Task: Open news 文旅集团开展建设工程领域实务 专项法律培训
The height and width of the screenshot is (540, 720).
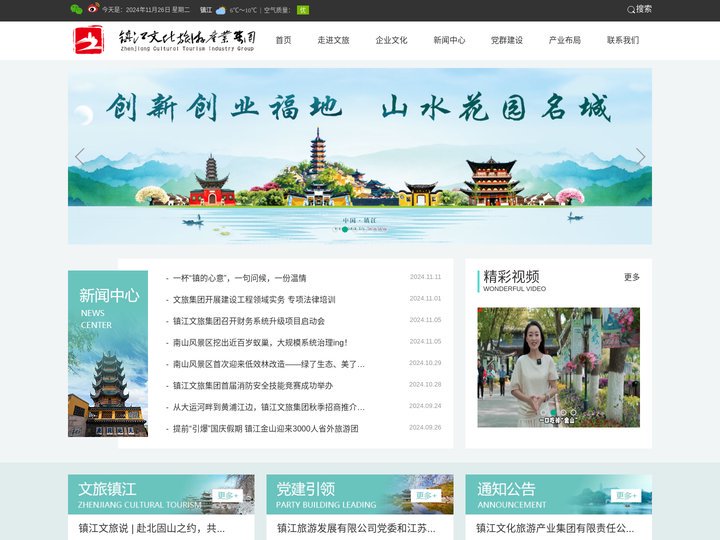Action: coord(254,299)
